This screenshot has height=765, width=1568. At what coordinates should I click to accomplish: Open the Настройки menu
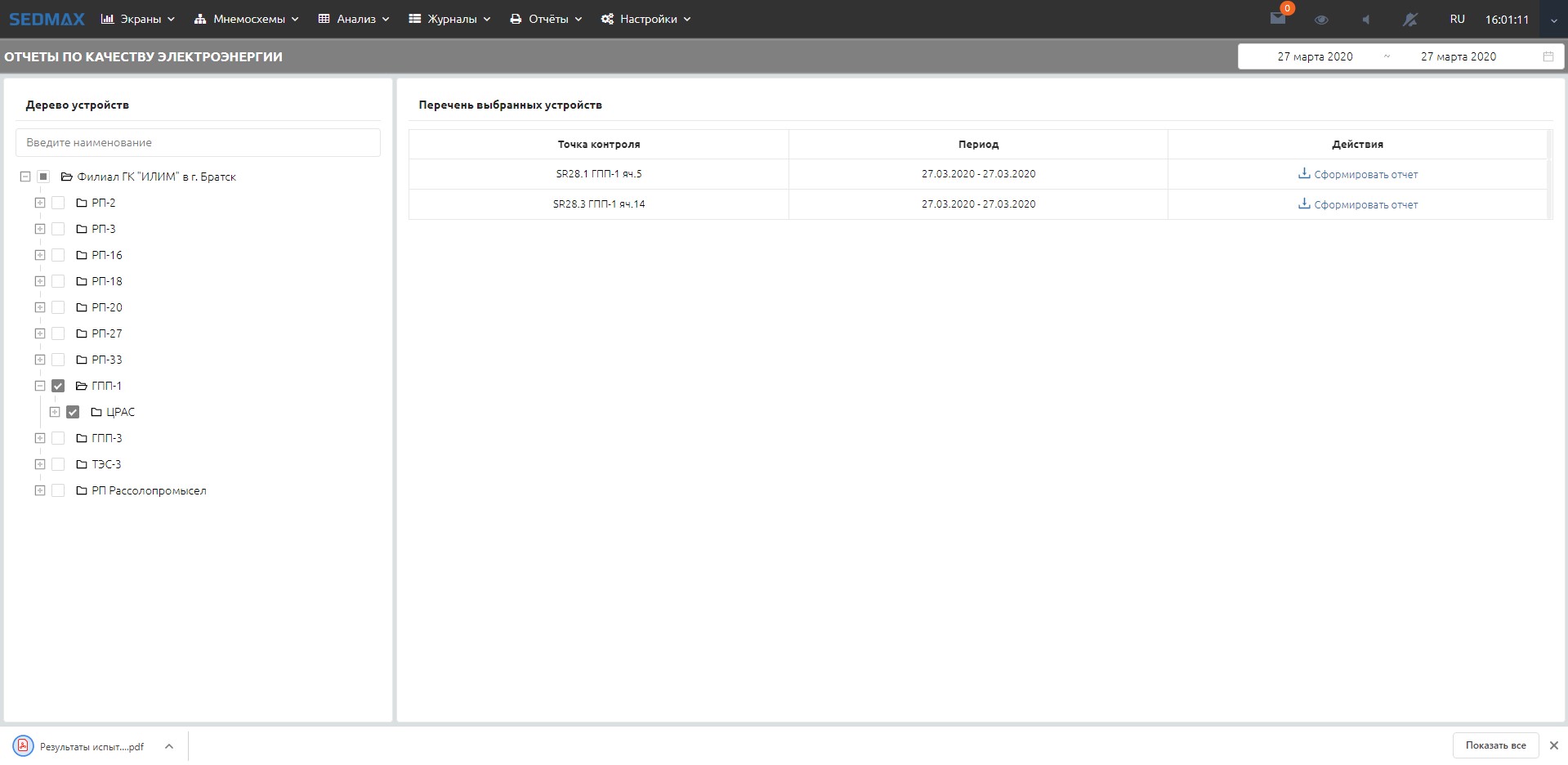(646, 19)
